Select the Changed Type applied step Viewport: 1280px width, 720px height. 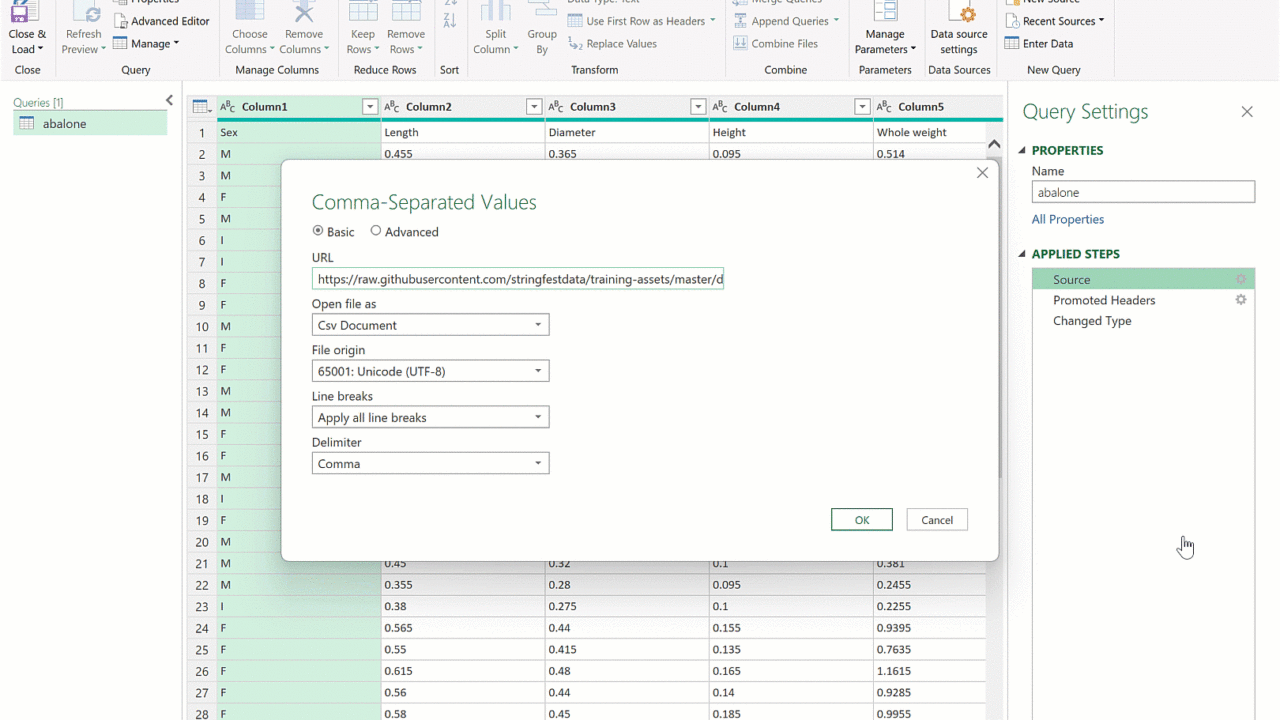(1092, 321)
